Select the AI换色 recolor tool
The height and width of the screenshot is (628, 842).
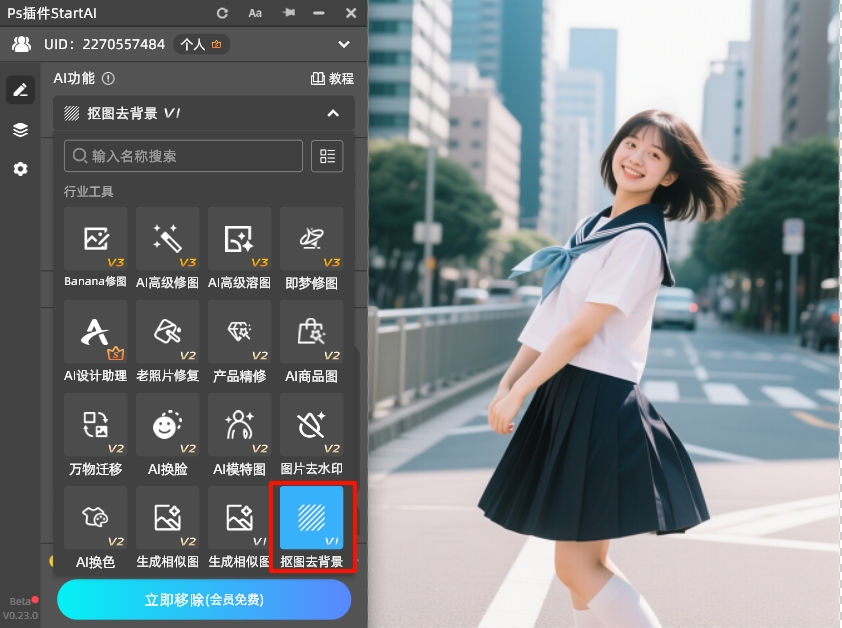[x=95, y=520]
